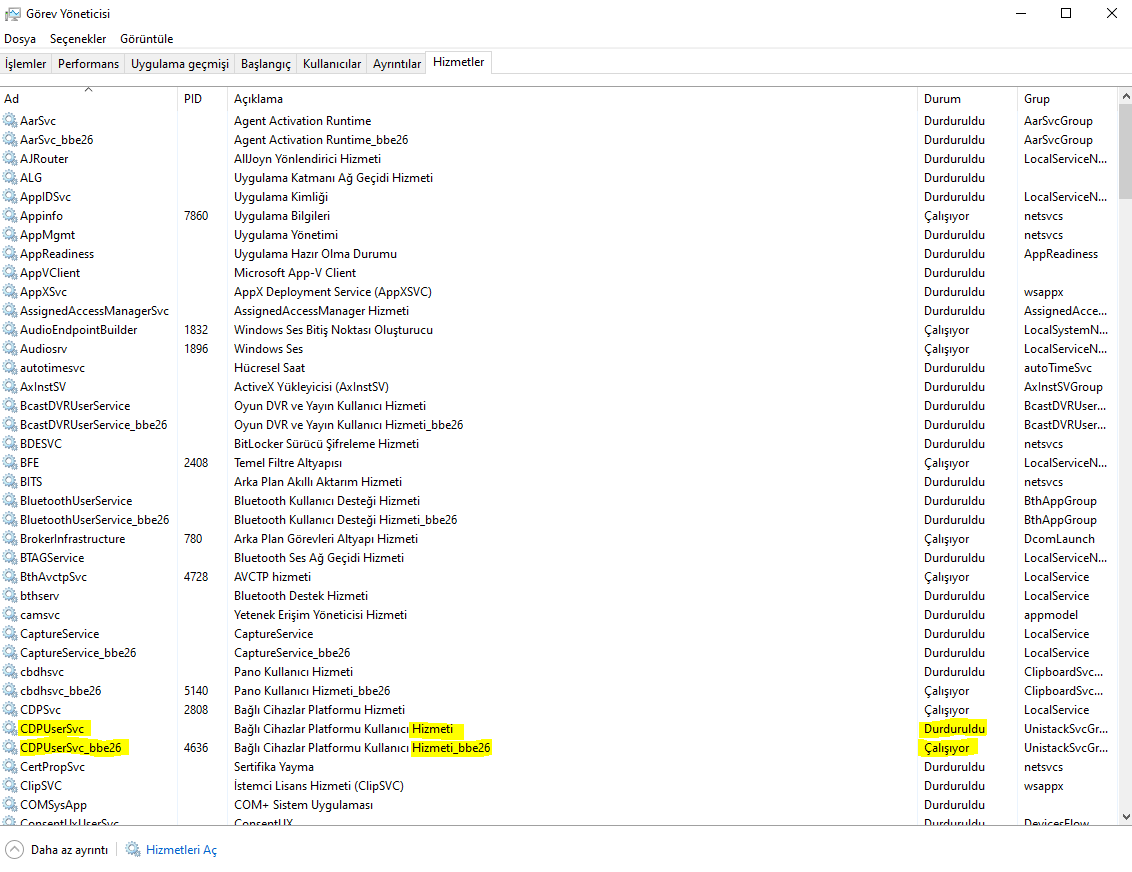The width and height of the screenshot is (1132, 872).
Task: Click the service icon beside autotimesvc
Action: pos(10,367)
